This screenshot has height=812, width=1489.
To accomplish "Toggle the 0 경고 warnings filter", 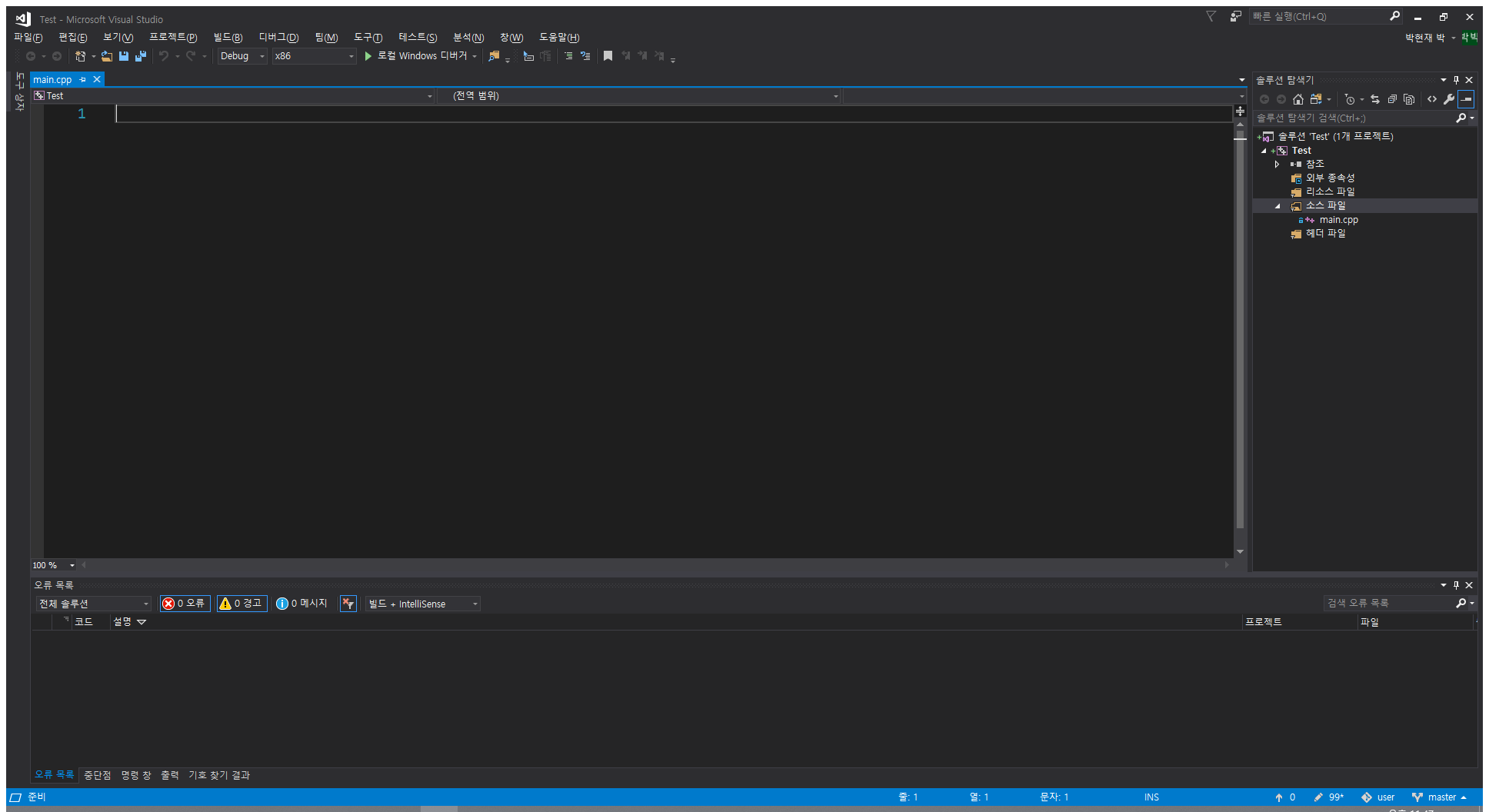I will 242,604.
